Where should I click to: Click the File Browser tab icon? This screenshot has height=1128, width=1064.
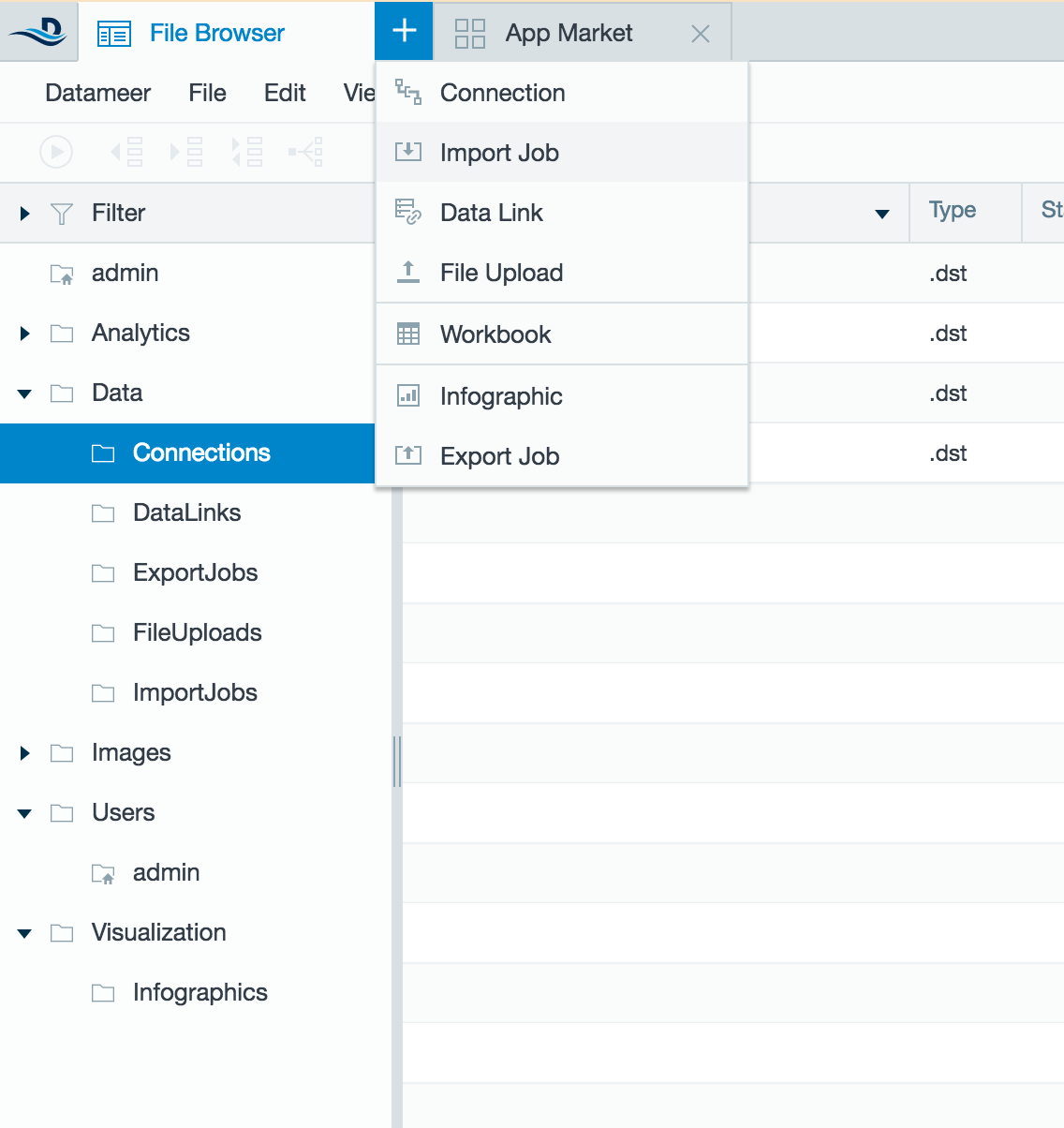pos(114,35)
